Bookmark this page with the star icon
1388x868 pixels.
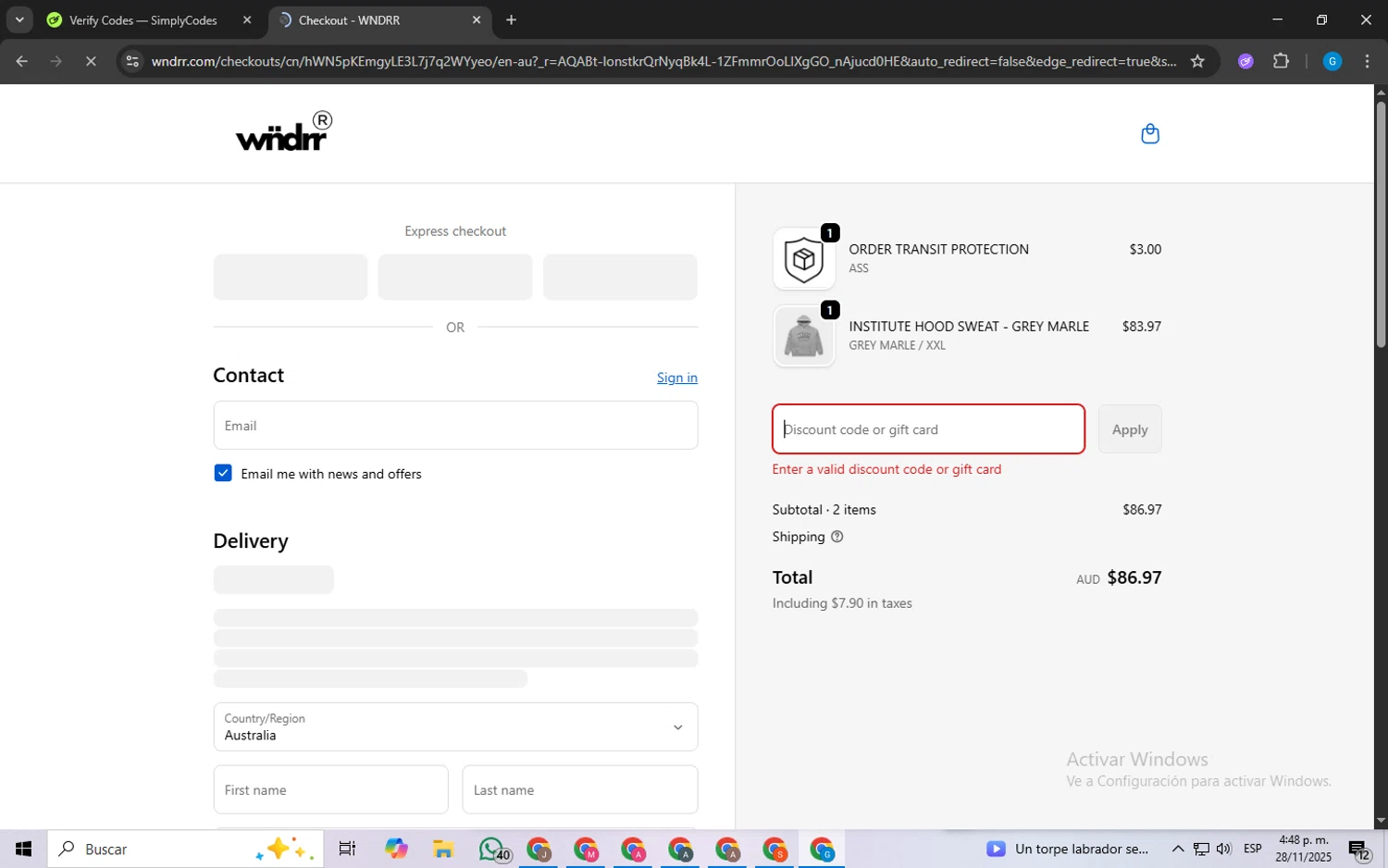1197,61
